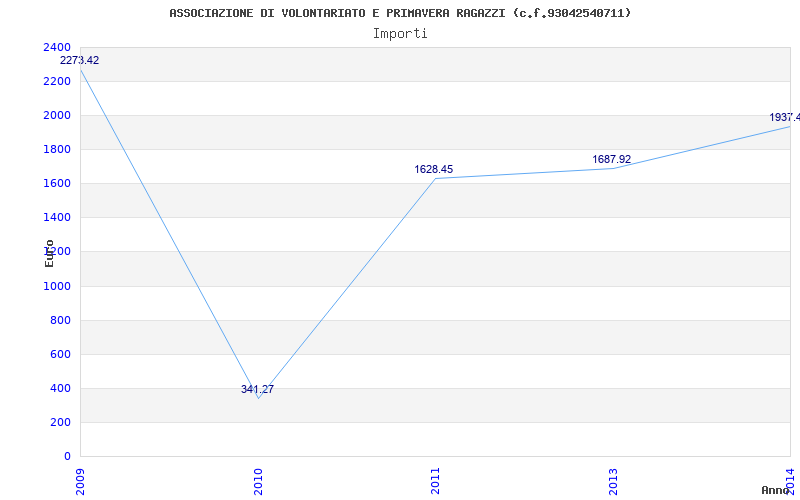
Task: Click the line's 2013 data point
Action: [x=613, y=168]
